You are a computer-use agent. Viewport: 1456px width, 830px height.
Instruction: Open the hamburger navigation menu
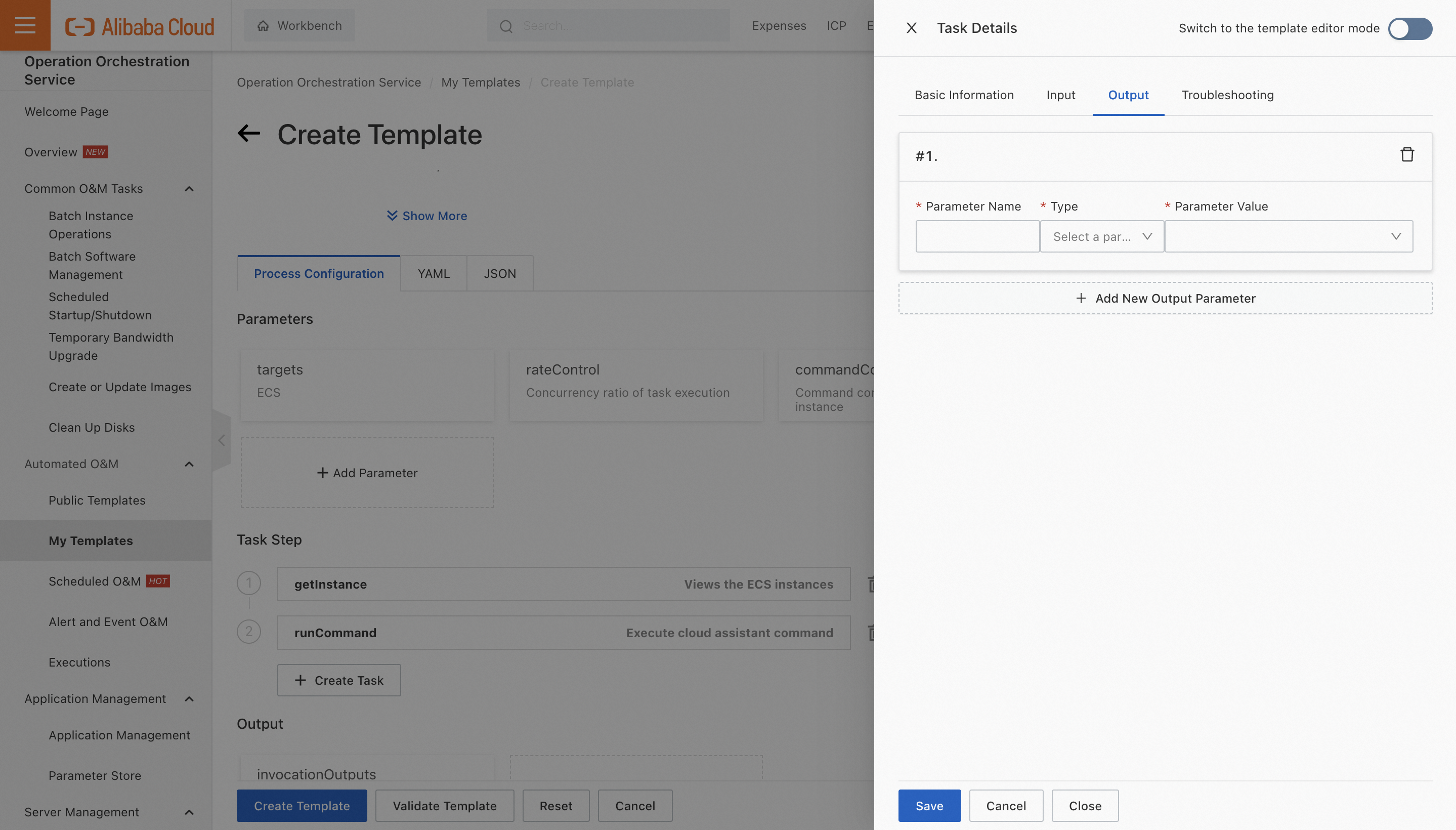[x=25, y=26]
